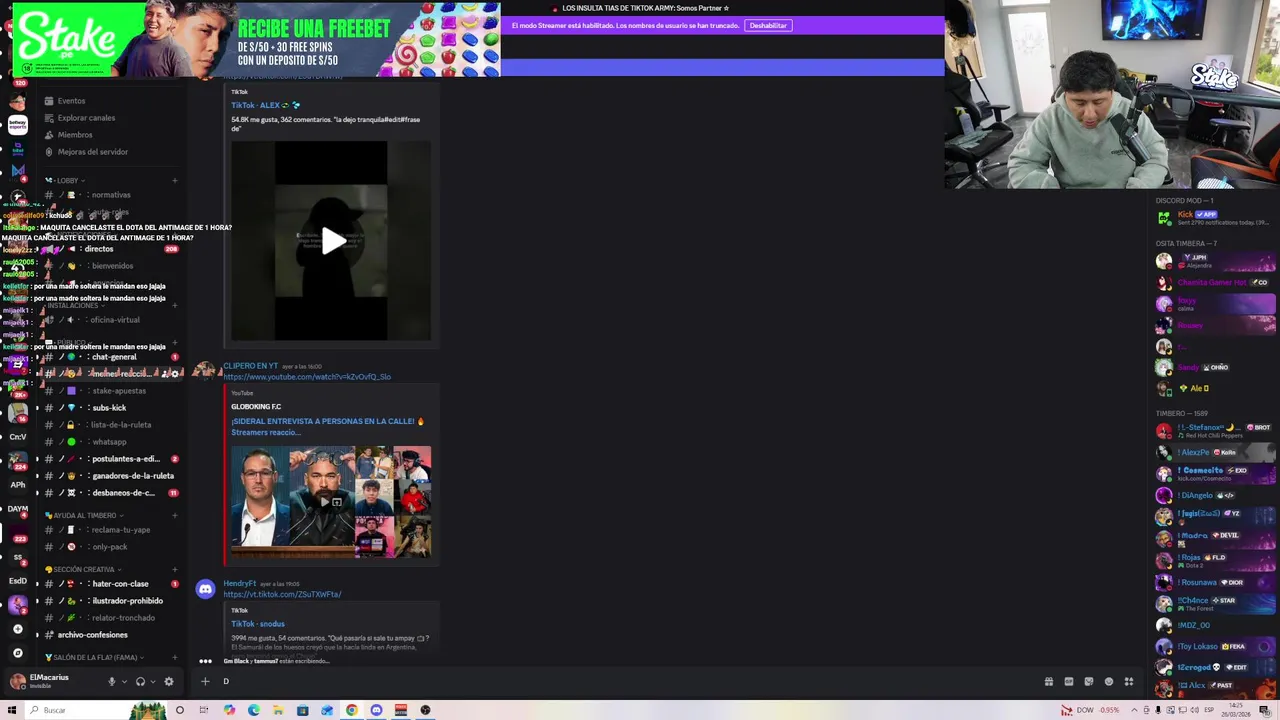
Task: Open Discord from the Windows taskbar
Action: tap(376, 710)
